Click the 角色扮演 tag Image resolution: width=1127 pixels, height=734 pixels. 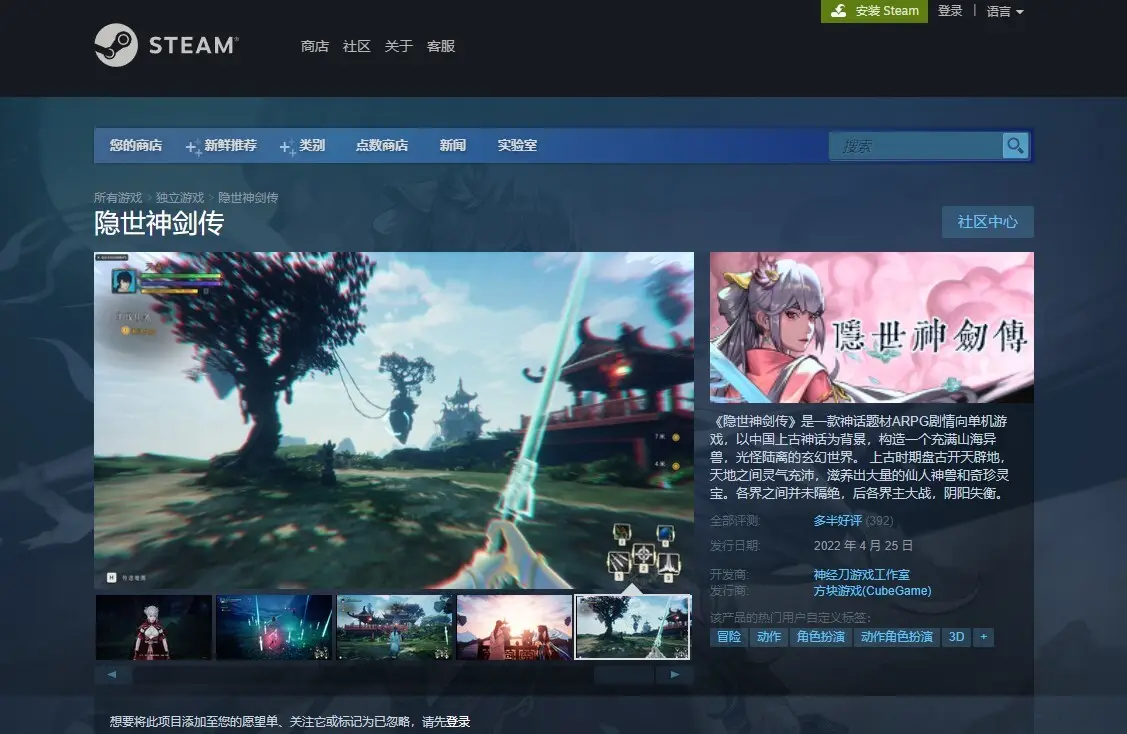click(821, 637)
